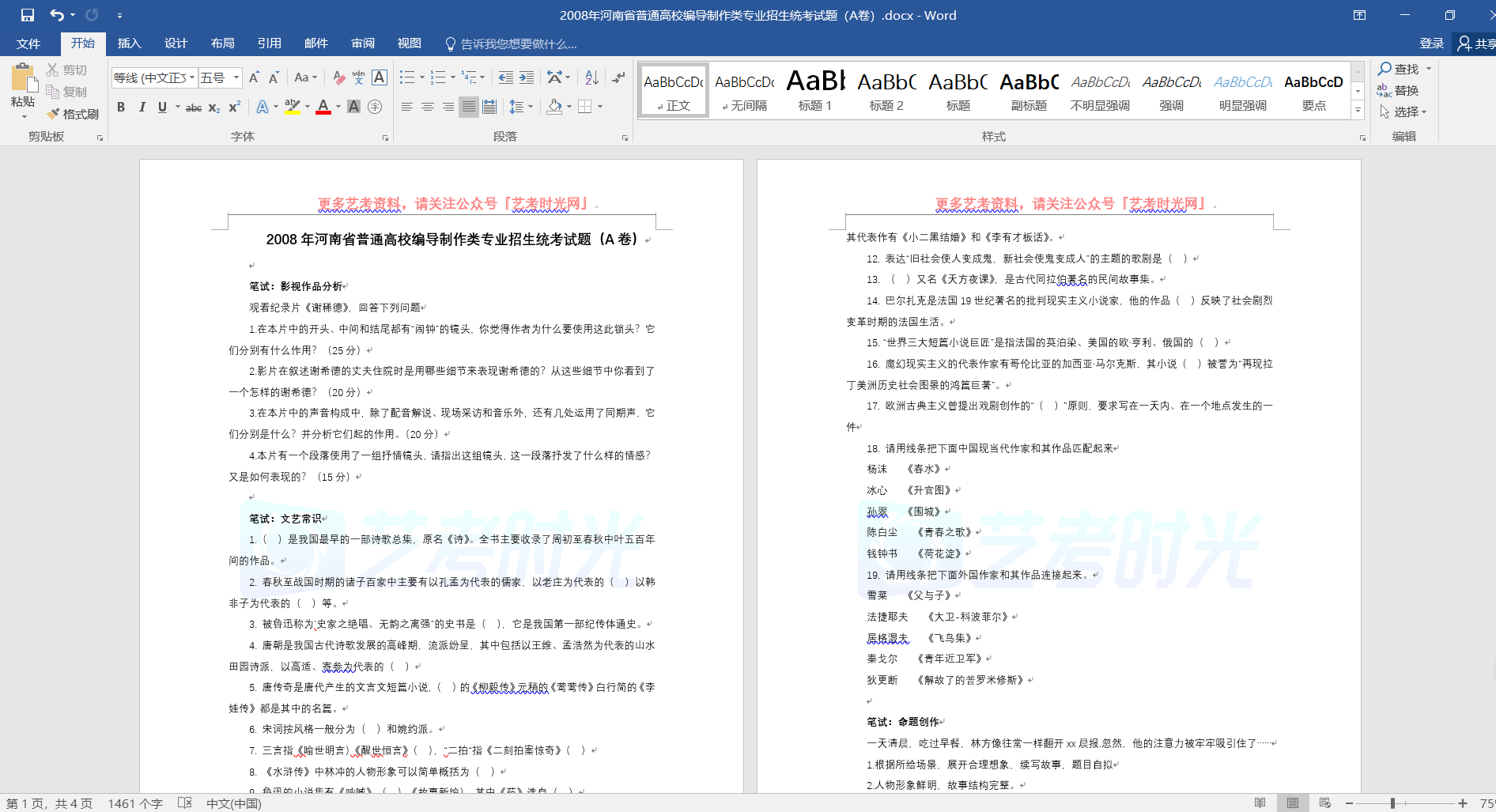The height and width of the screenshot is (812, 1496).
Task: Show paragraph marks icon
Action: click(x=618, y=77)
